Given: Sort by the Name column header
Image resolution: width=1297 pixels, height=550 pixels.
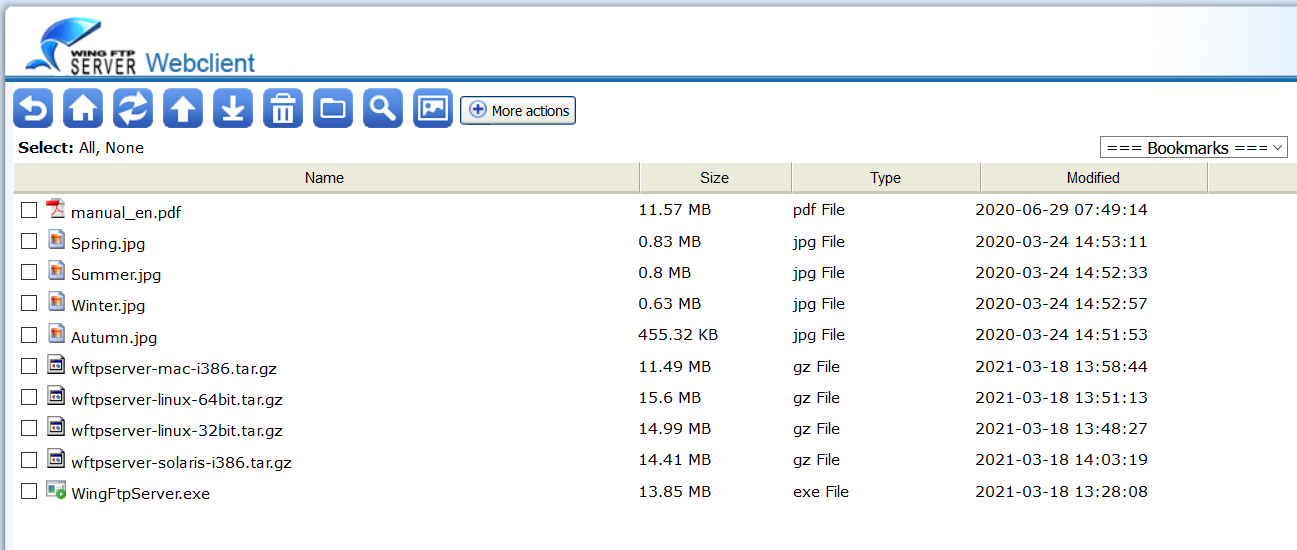Looking at the screenshot, I should point(325,178).
